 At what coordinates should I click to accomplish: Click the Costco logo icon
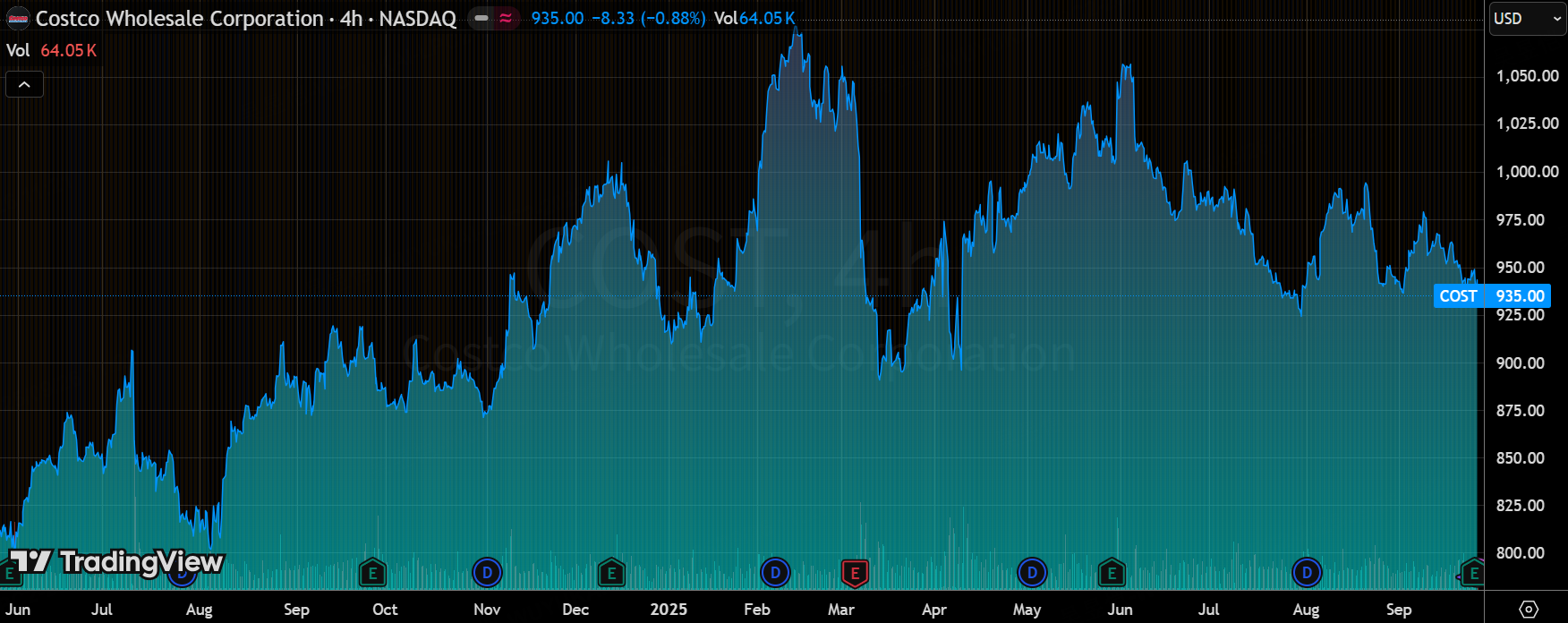[18, 18]
